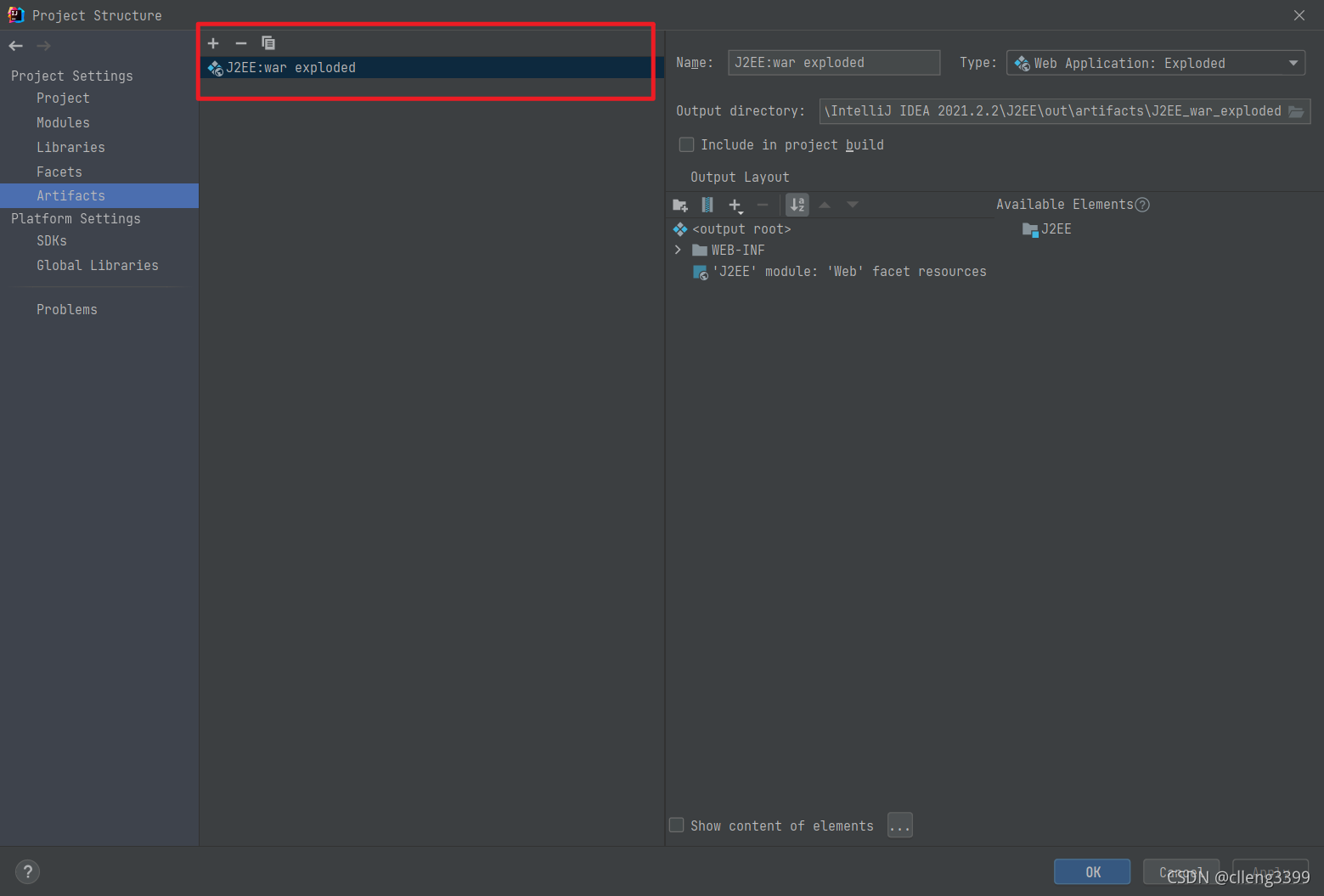Create archive in output layout
Viewport: 1324px width, 896px height.
(x=707, y=205)
